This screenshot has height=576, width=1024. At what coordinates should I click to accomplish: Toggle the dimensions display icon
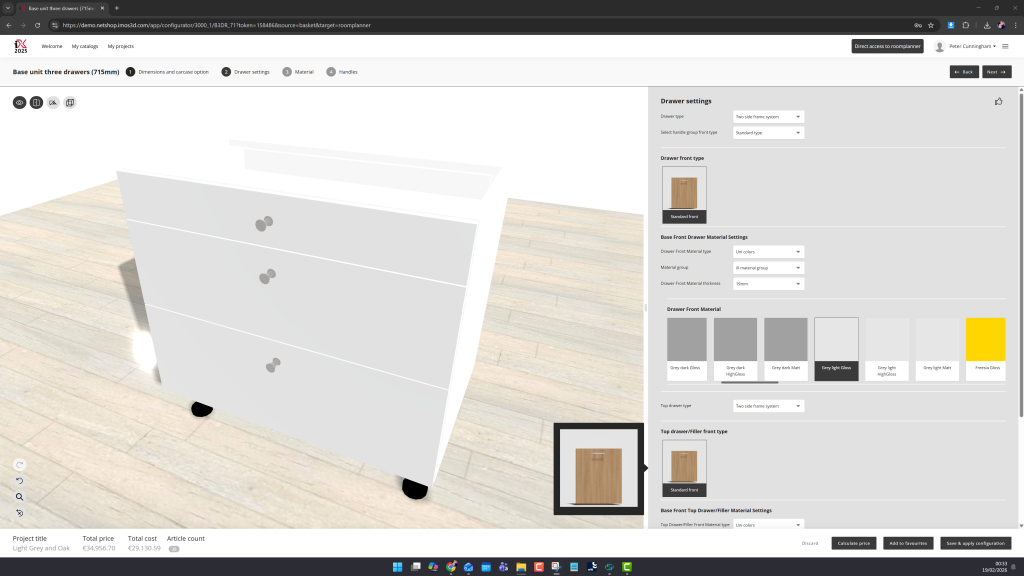coord(53,102)
